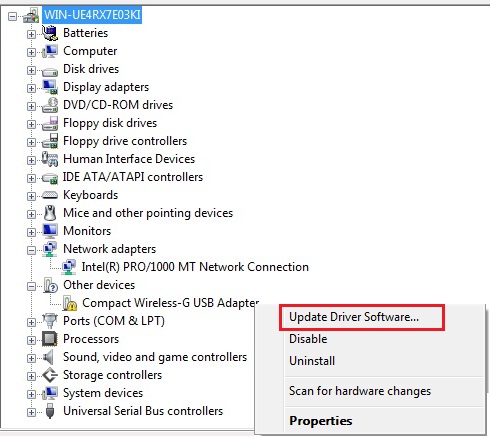Select the Other devices label
This screenshot has height=438, width=490.
click(99, 285)
